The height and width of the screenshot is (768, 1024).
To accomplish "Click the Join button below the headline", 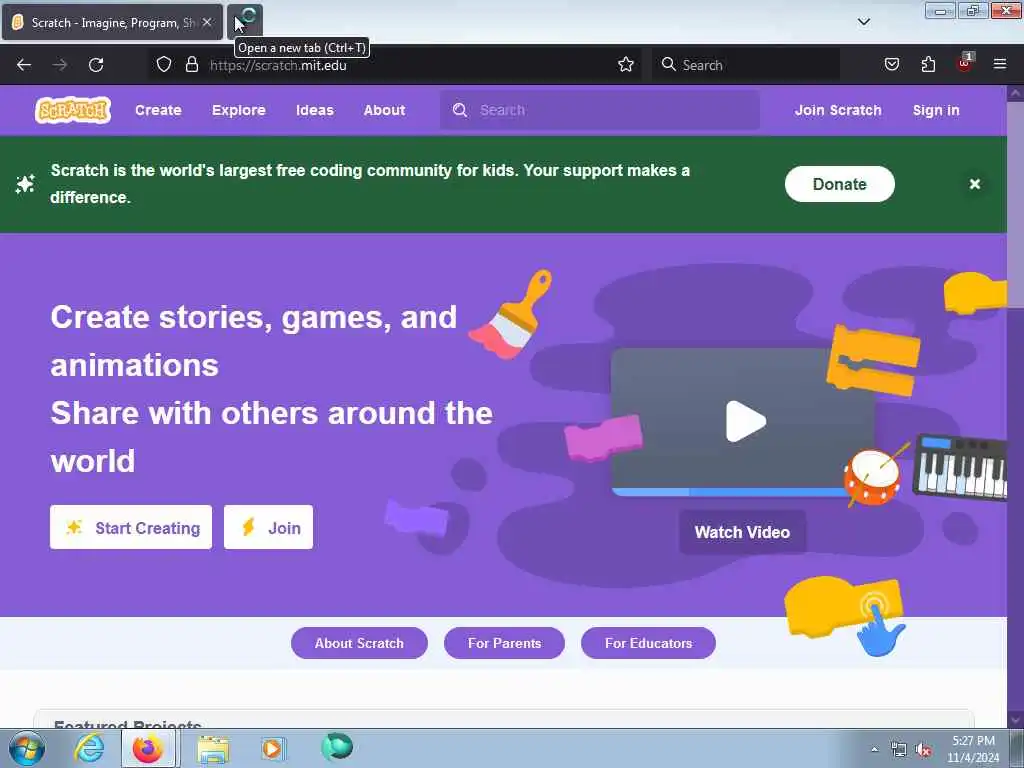I will tap(268, 527).
